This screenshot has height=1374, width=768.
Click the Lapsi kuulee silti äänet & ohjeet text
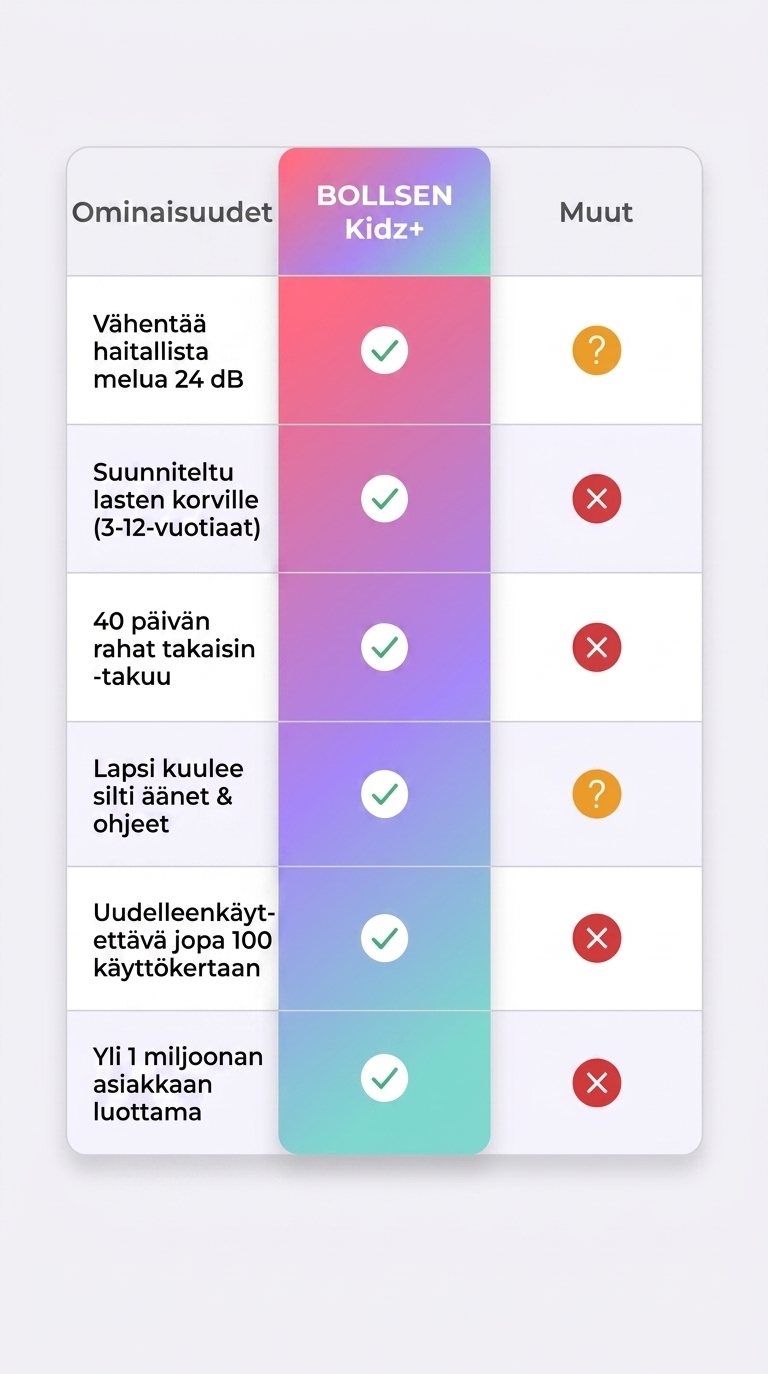click(168, 796)
